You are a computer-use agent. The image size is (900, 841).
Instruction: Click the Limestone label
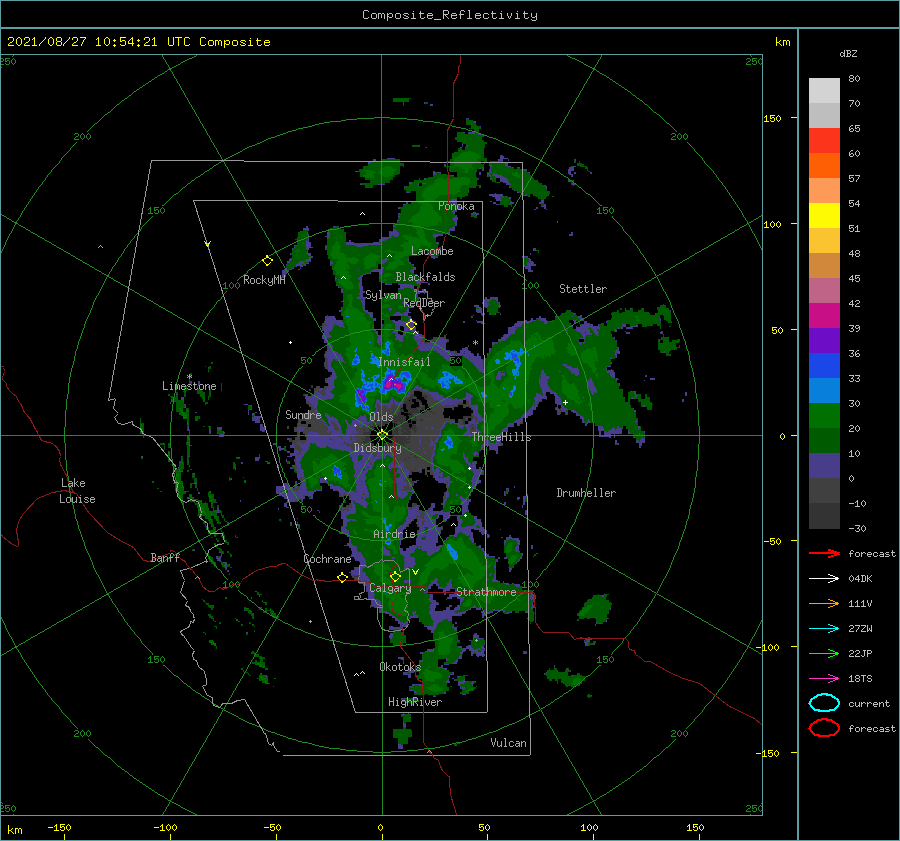click(x=189, y=386)
